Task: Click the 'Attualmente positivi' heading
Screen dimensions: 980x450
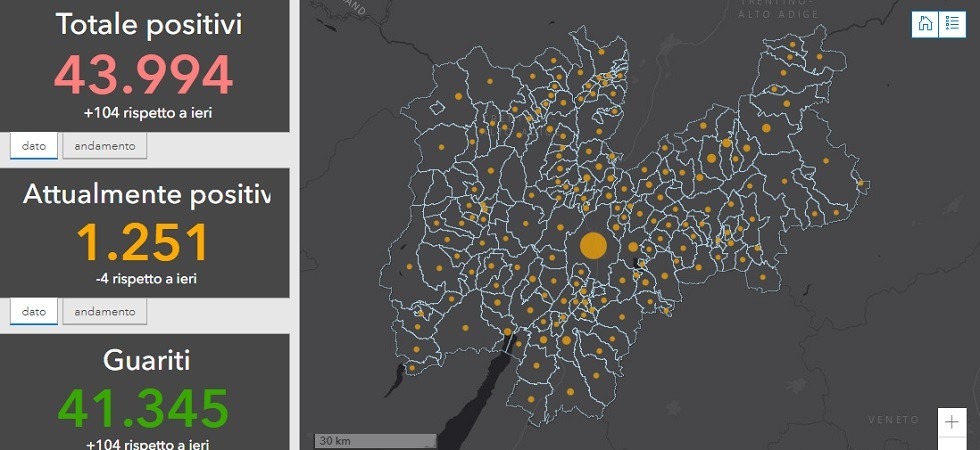Action: click(x=146, y=194)
